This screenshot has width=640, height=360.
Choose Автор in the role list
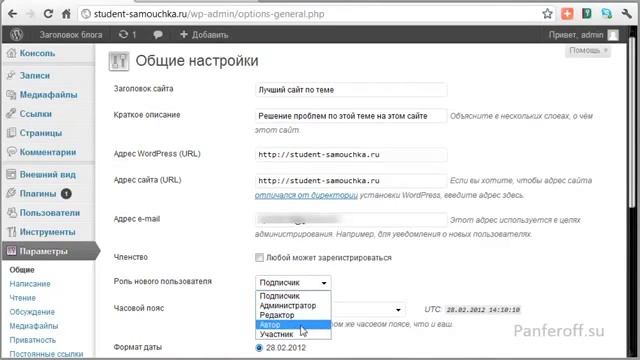coord(293,325)
